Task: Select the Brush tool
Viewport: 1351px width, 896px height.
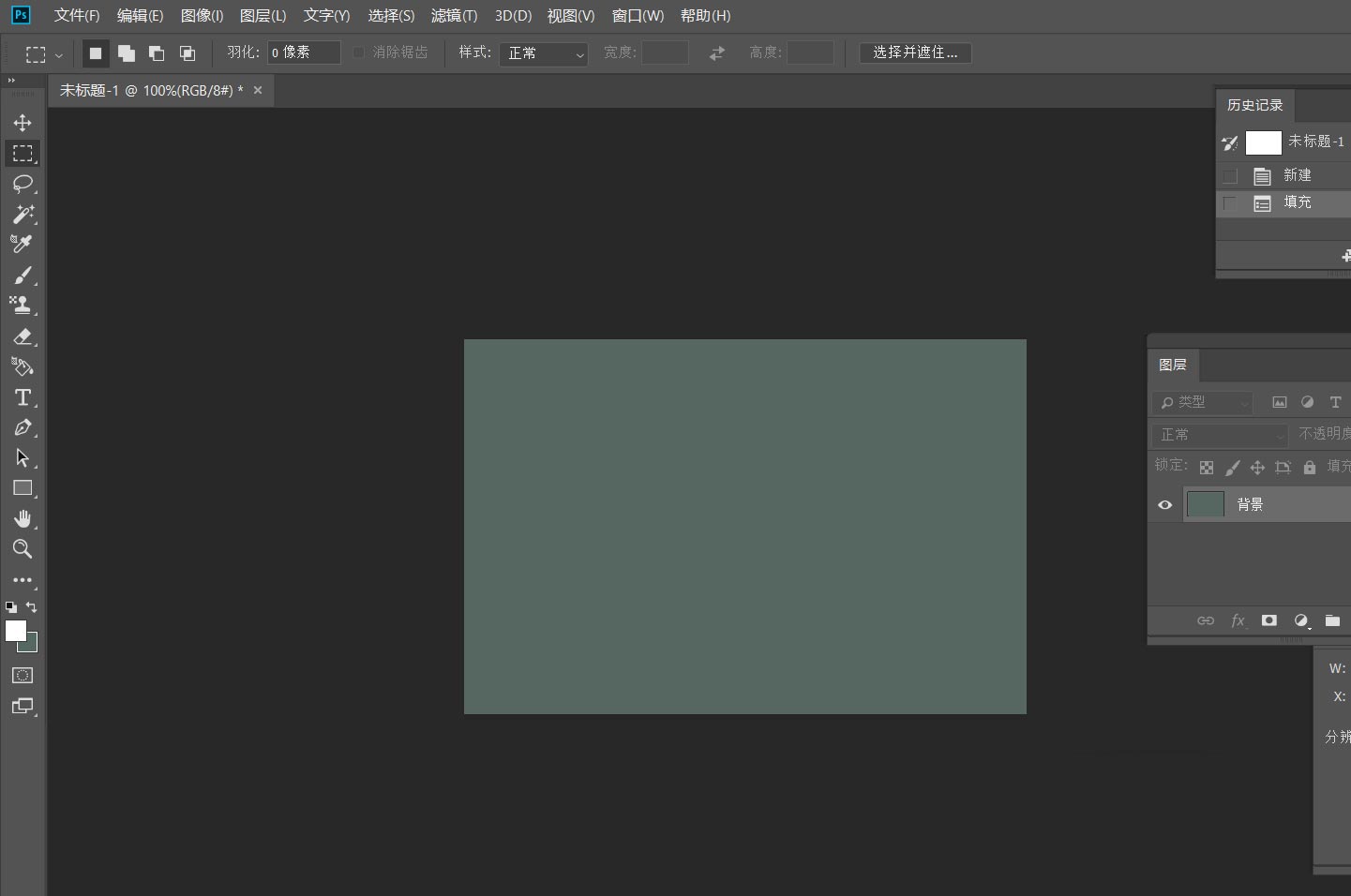Action: [23, 275]
